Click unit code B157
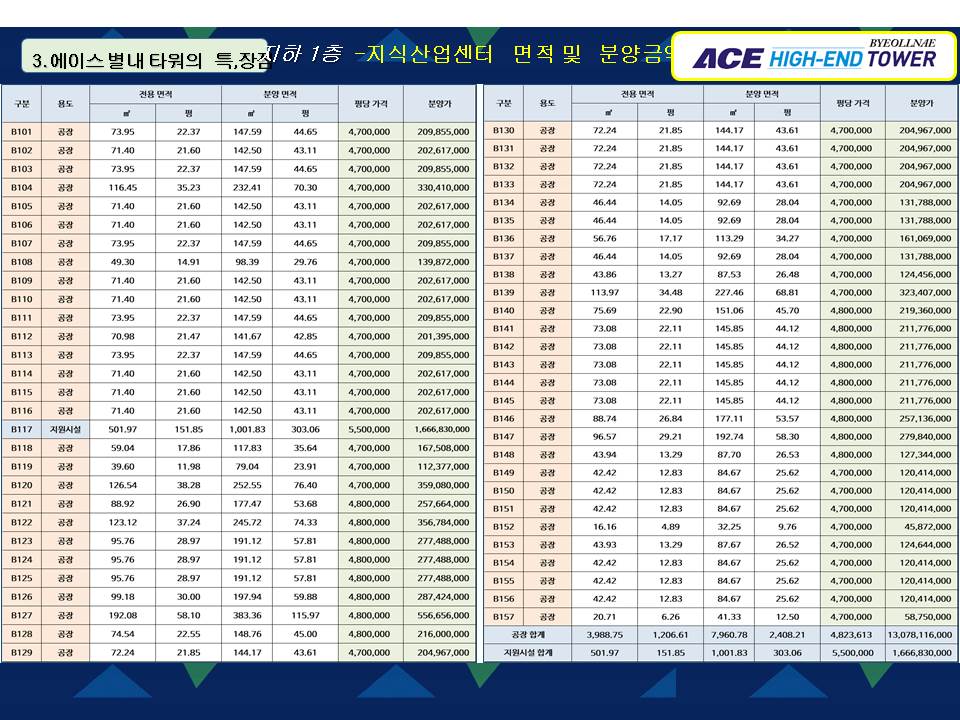Image resolution: width=960 pixels, height=720 pixels. coord(503,617)
